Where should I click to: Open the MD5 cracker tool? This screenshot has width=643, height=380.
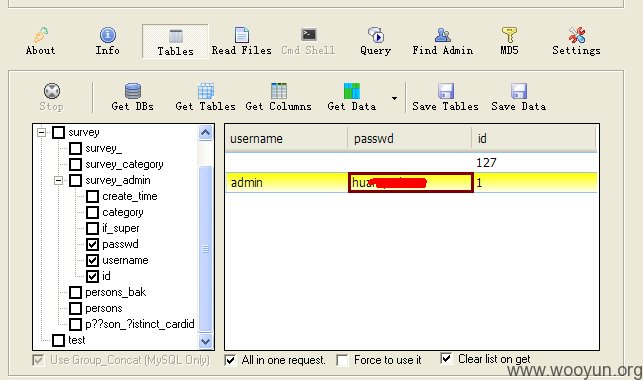[509, 41]
